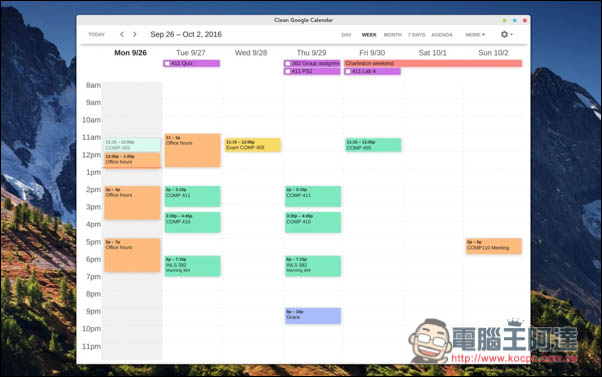Click the Mon 9/26 day header
The width and height of the screenshot is (602, 377).
click(131, 53)
